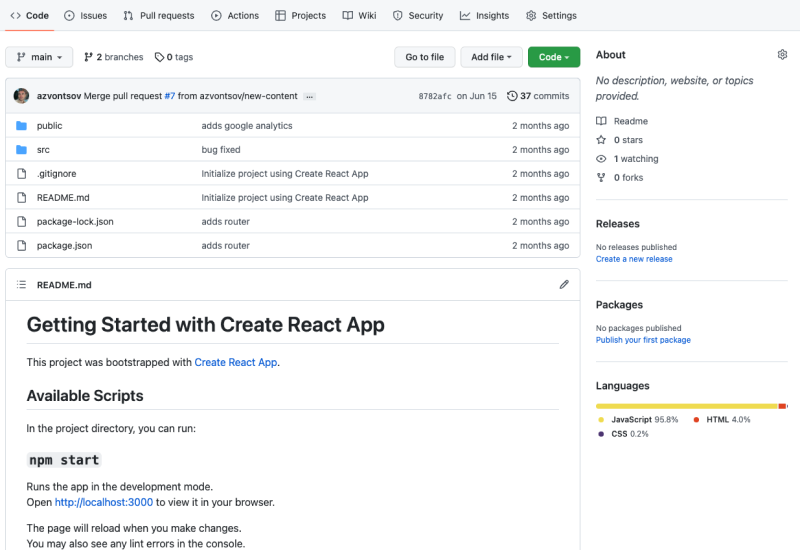Open the src folder
The image size is (801, 550).
point(43,150)
